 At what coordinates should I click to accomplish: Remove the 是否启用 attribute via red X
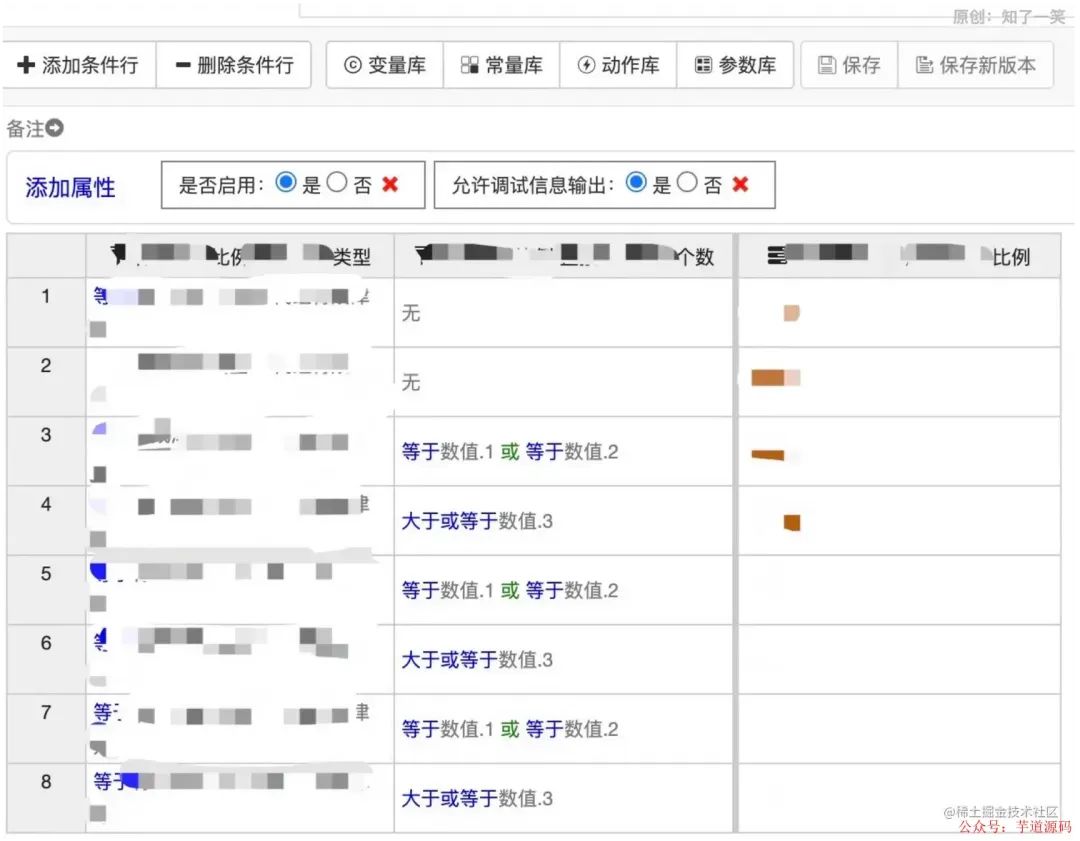(x=390, y=184)
